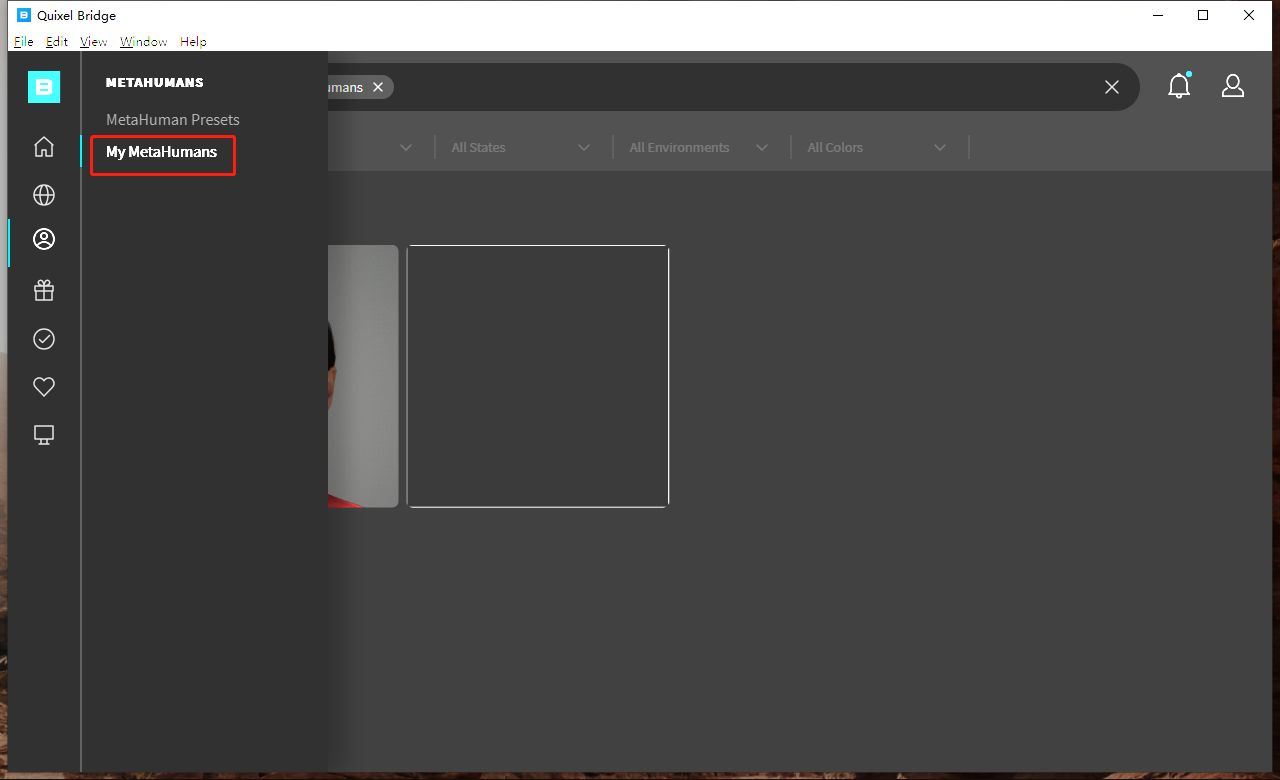The height and width of the screenshot is (780, 1280).
Task: Expand the All Environments dropdown
Action: (x=699, y=147)
